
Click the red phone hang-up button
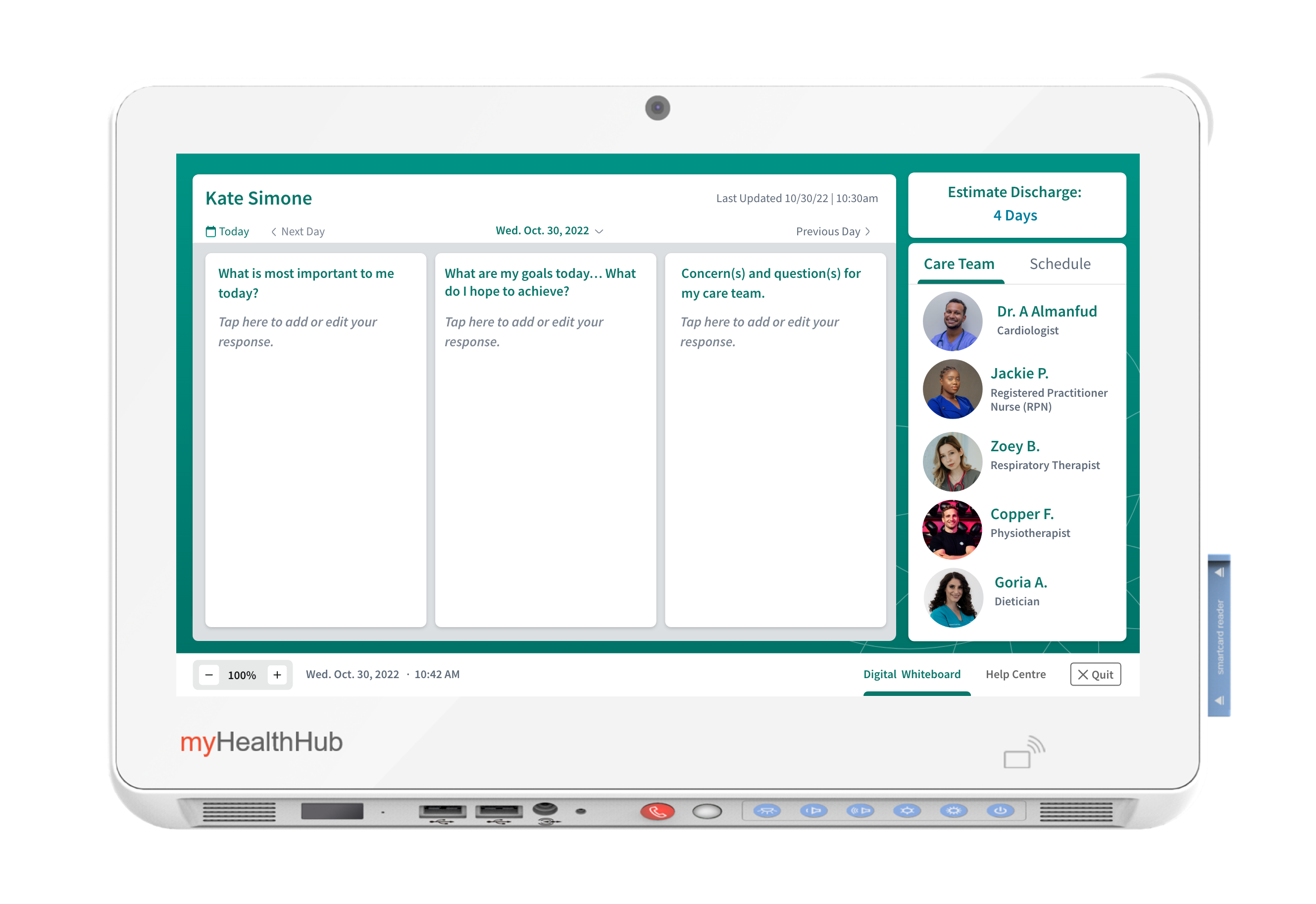(x=658, y=811)
